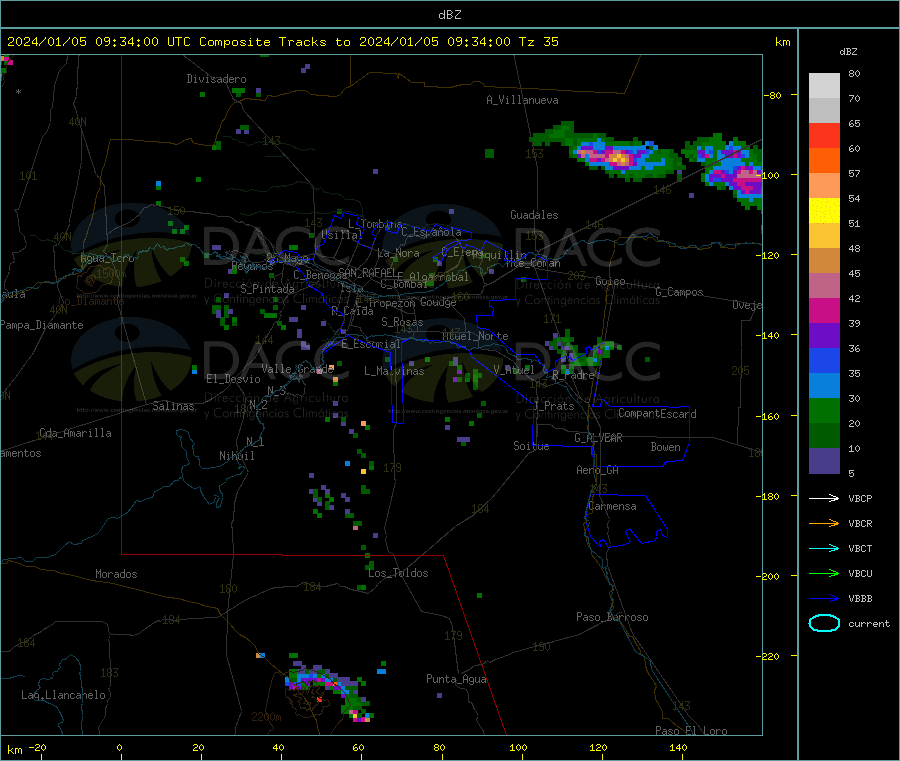Click the 'Paso_El_Loro' place label

coord(692,731)
